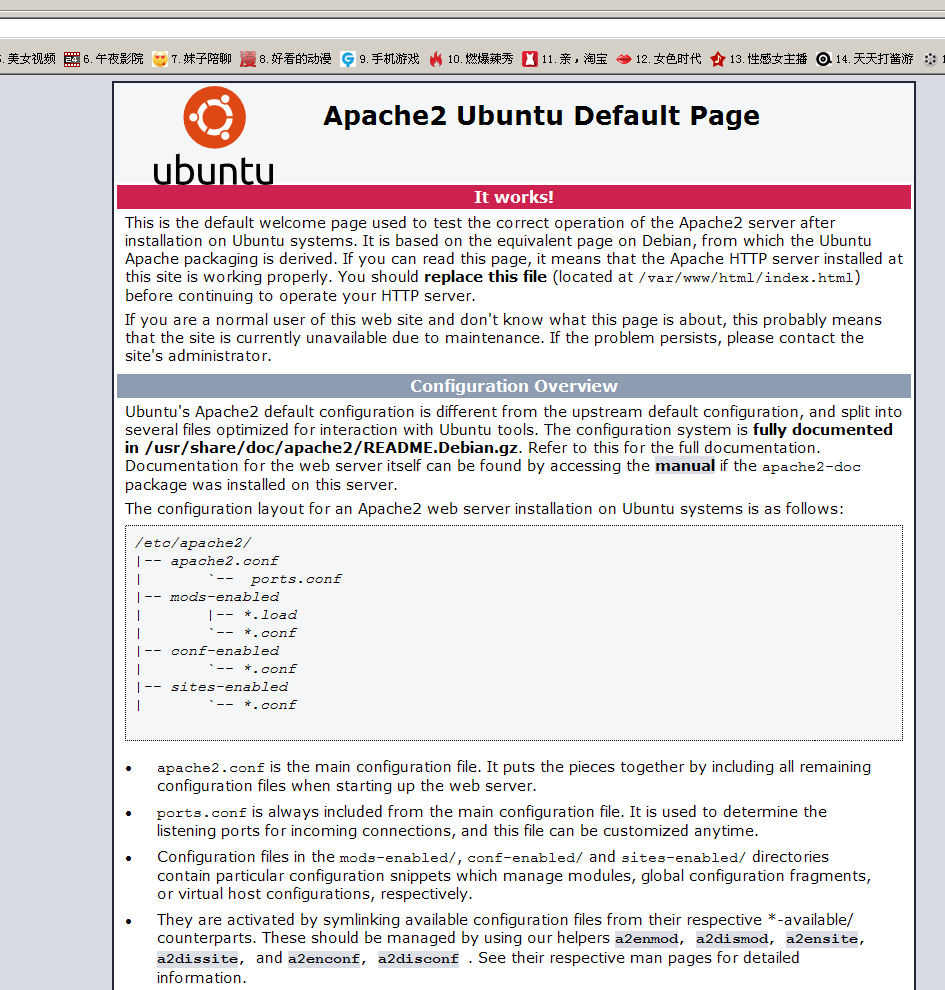The height and width of the screenshot is (990, 945).
Task: Click the a2ensite helper name
Action: point(822,939)
